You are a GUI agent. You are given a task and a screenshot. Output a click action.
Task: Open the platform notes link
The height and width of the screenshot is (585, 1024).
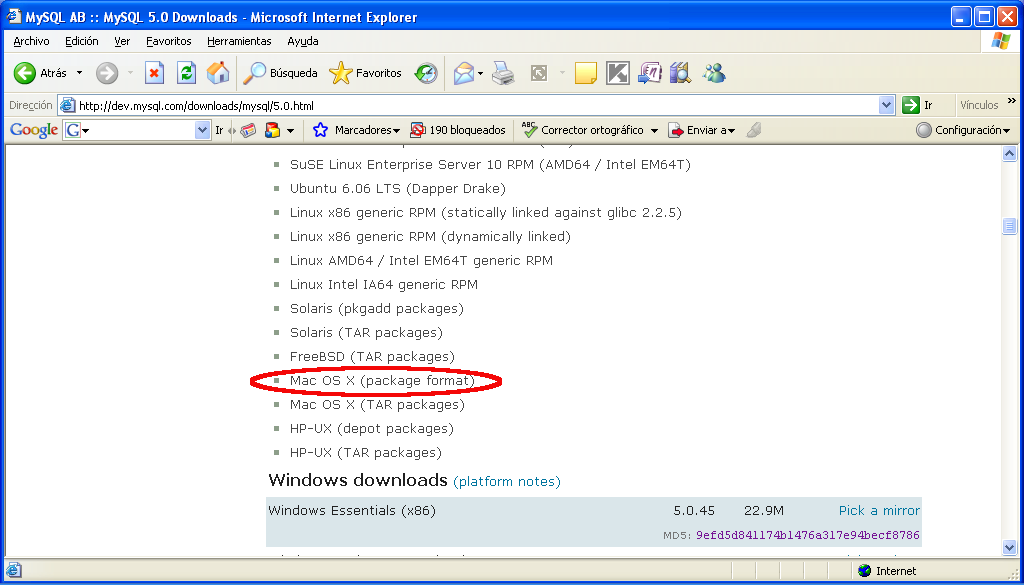click(x=507, y=482)
